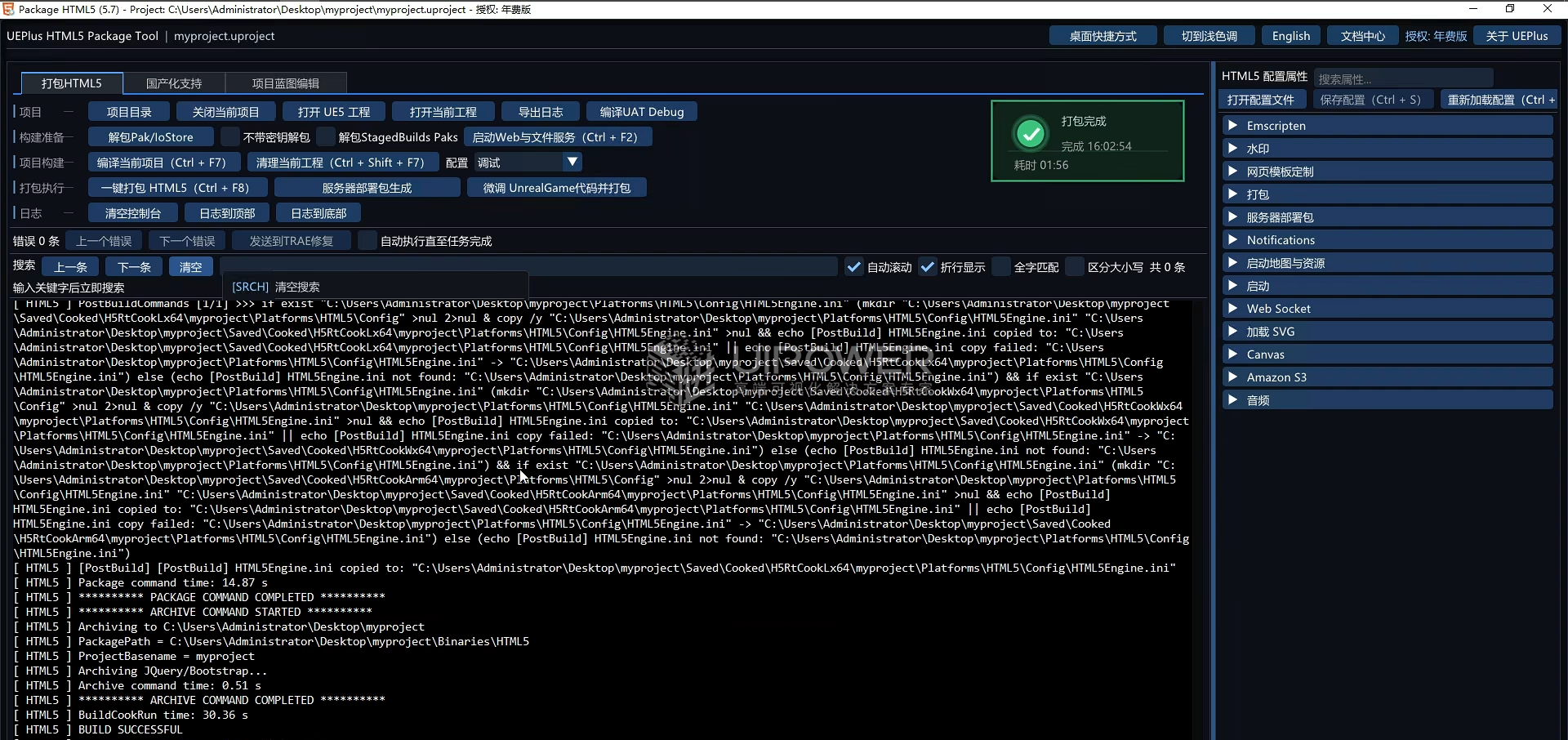Click the green checkmark completion icon
This screenshot has width=1568, height=740.
[x=1031, y=133]
